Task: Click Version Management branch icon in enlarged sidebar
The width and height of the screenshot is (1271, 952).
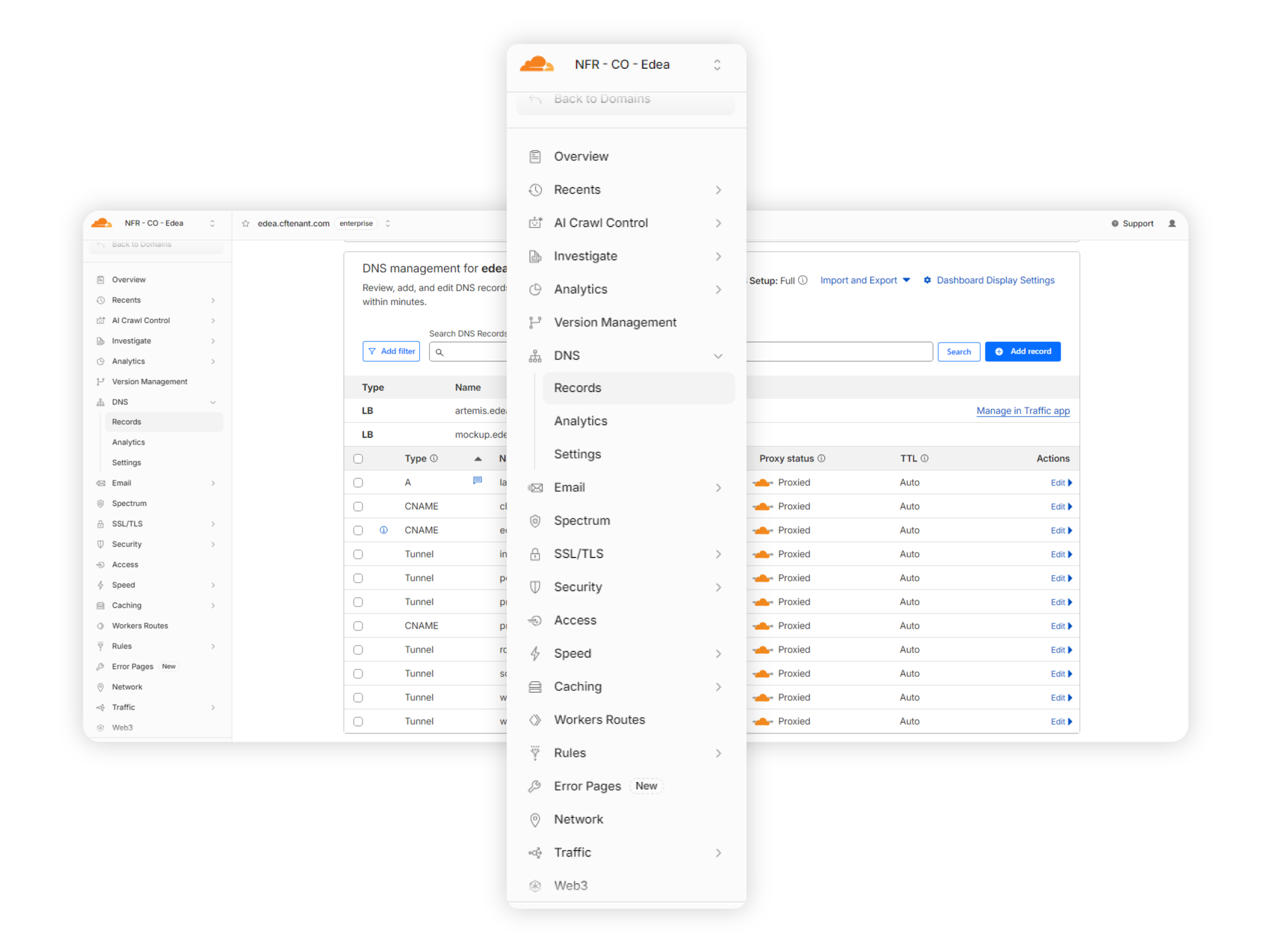Action: 535,323
